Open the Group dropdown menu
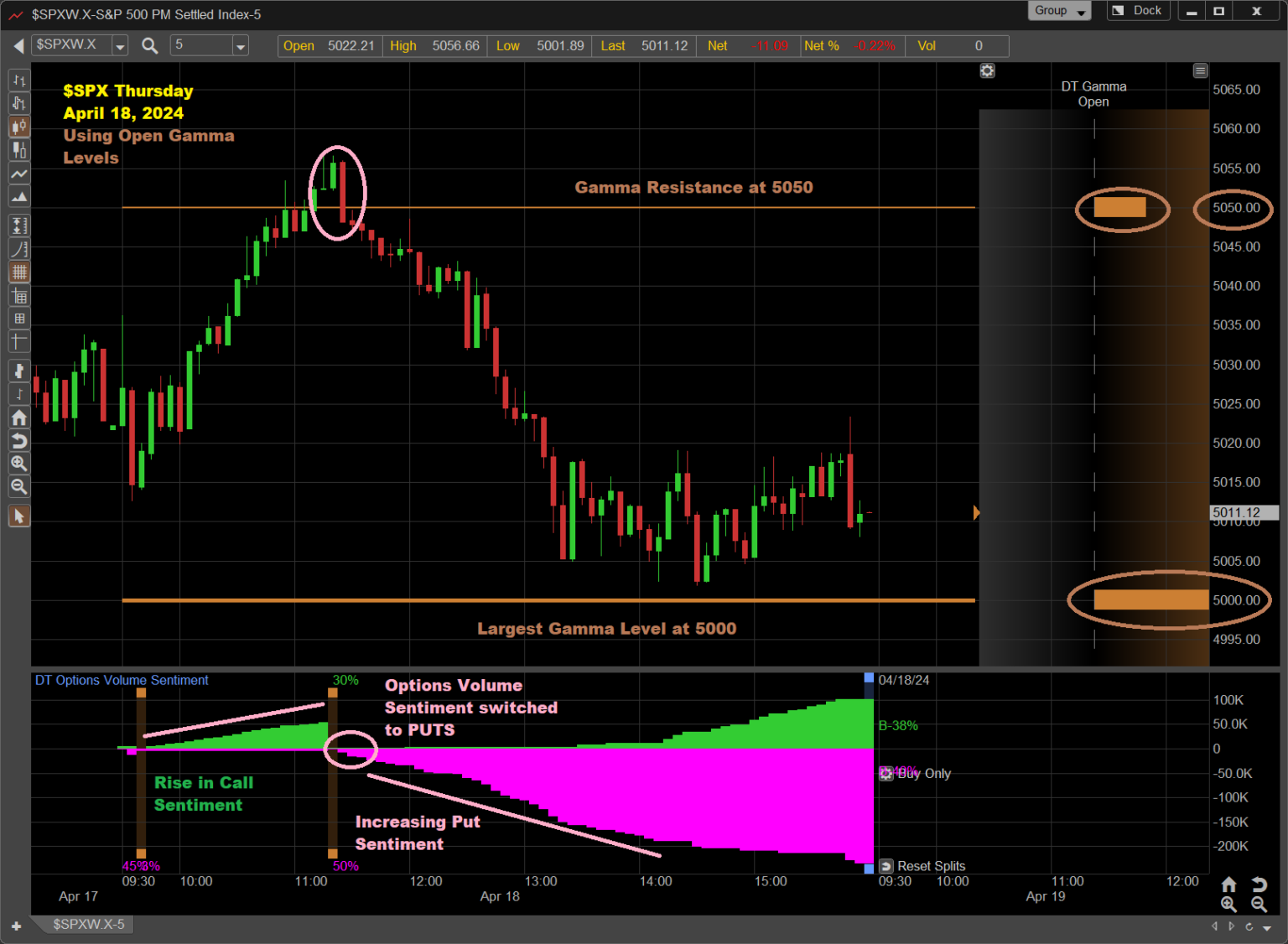Image resolution: width=1288 pixels, height=944 pixels. point(1059,11)
